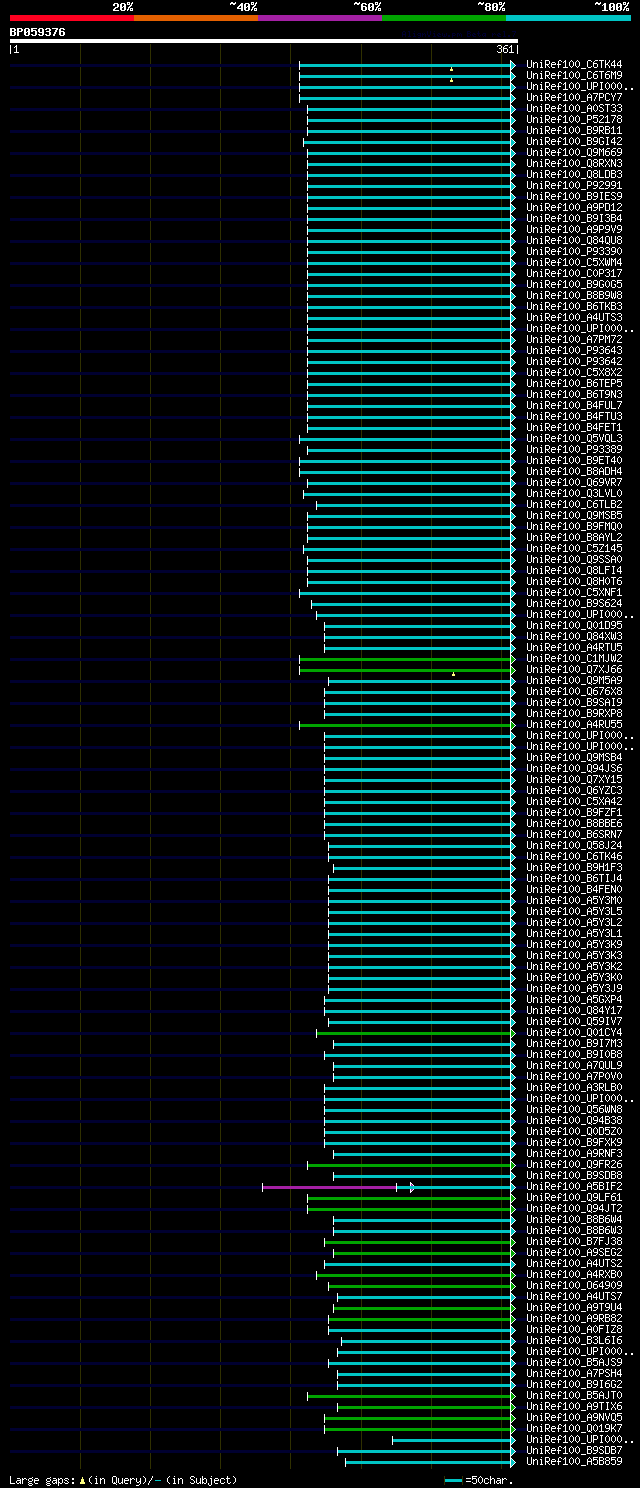Click hit label UniRef100_Q8H0T6
640x1488 pixels.
[x=573, y=582]
